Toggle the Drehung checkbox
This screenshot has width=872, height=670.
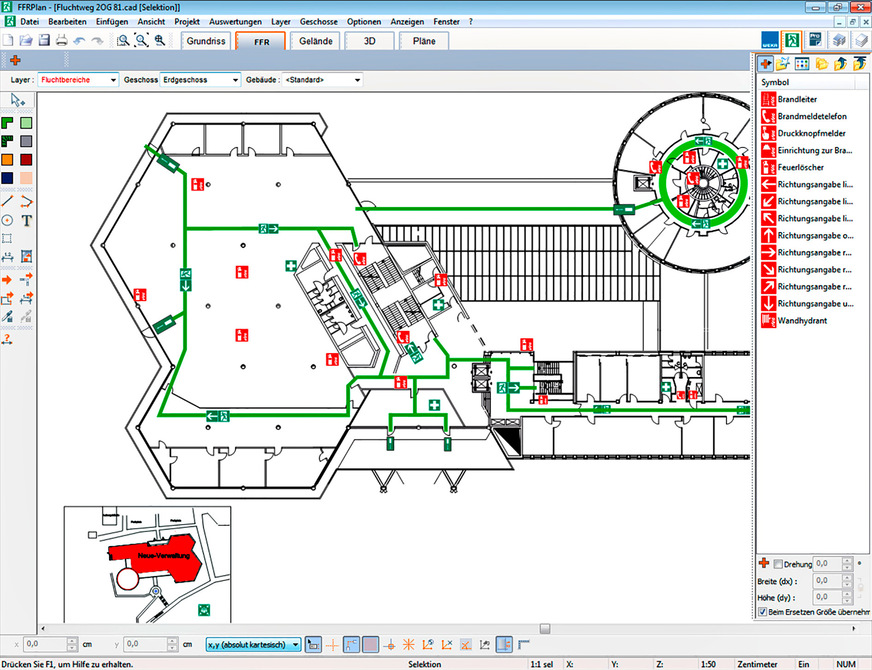tap(779, 565)
